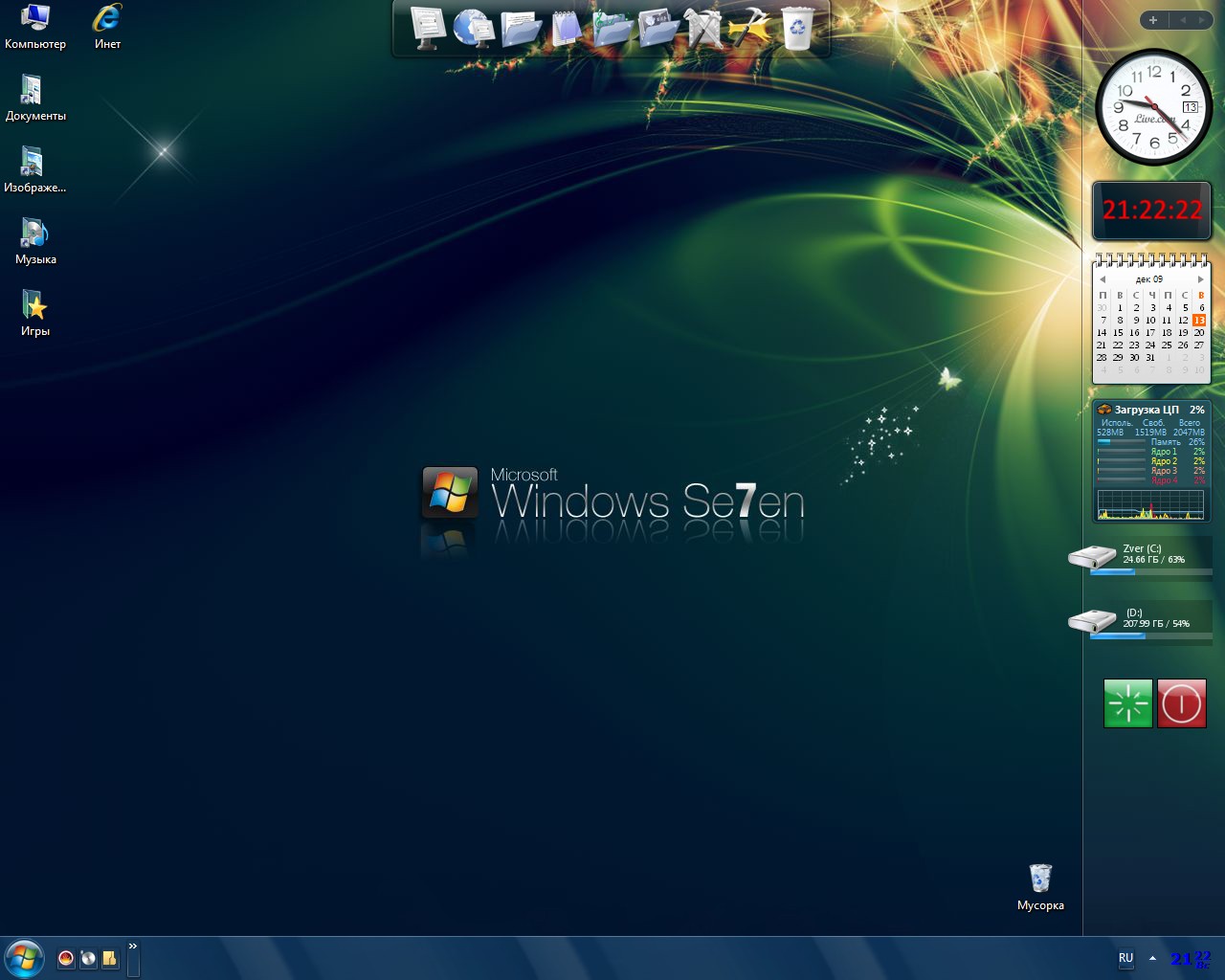Show hidden system tray icons arrow
Viewport: 1225px width, 980px height.
1152,958
